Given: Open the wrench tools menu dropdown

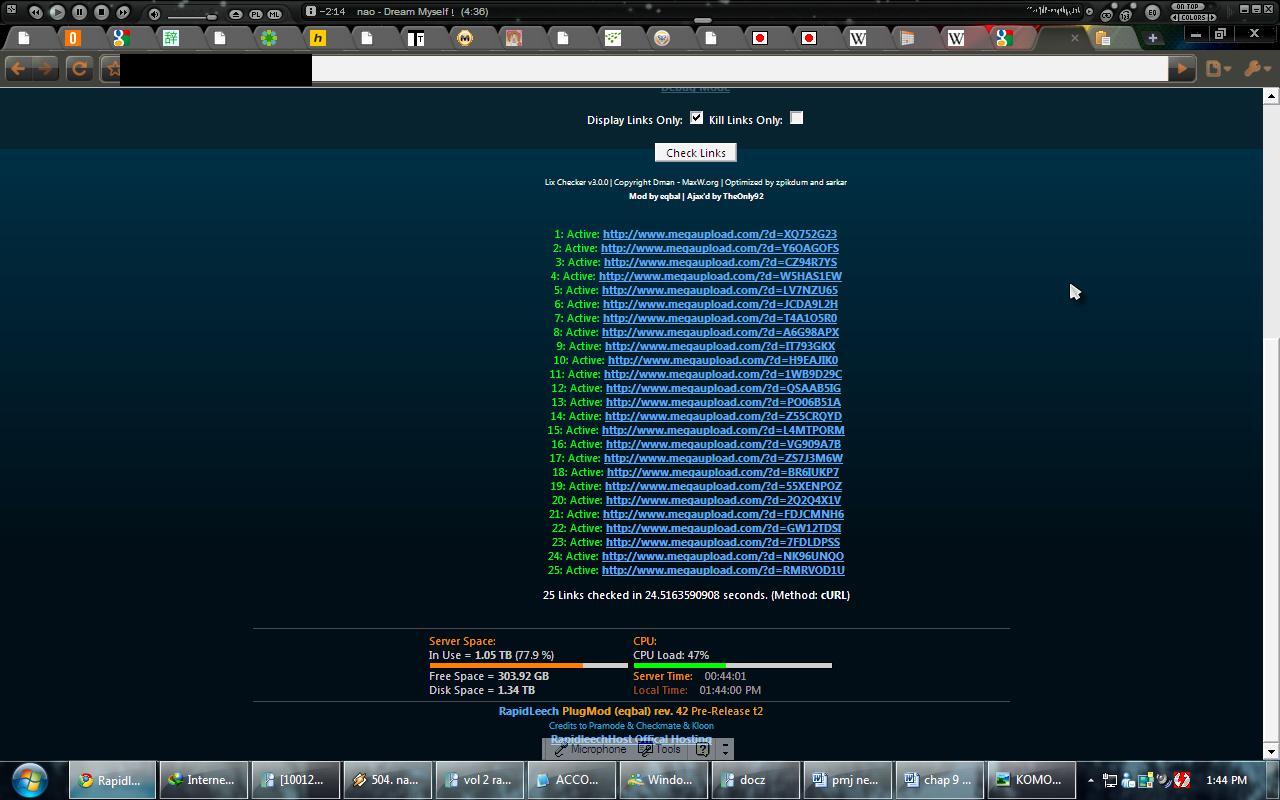Looking at the screenshot, I should click(1256, 69).
